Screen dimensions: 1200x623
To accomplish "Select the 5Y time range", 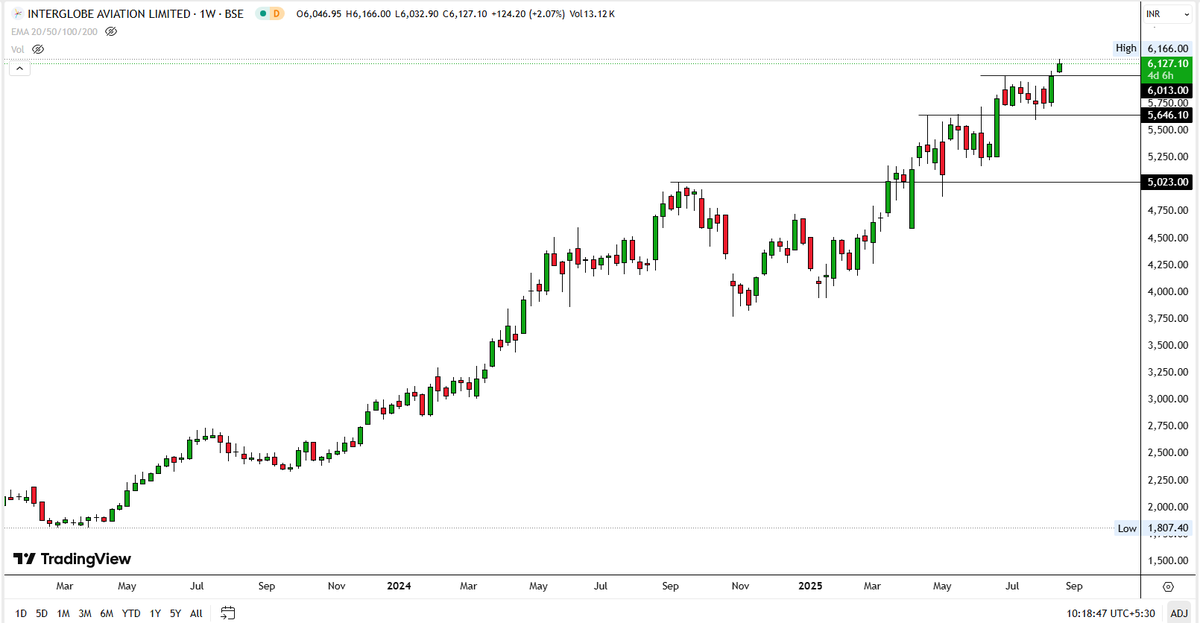I will coord(175,612).
